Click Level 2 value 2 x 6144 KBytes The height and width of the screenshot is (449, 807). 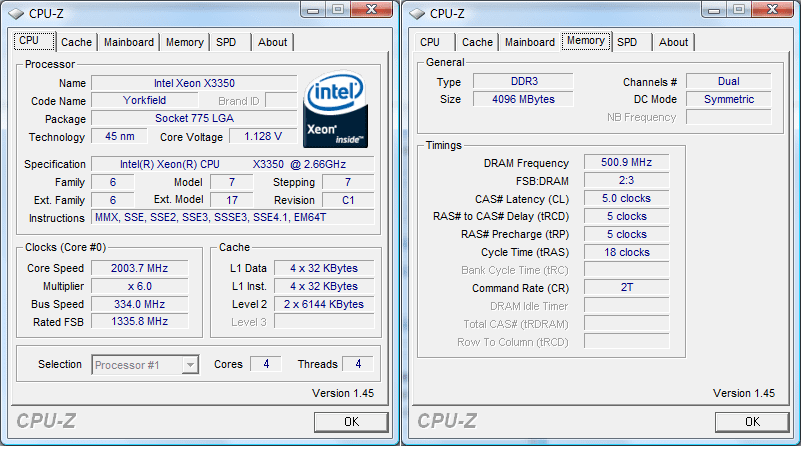pyautogui.click(x=324, y=304)
